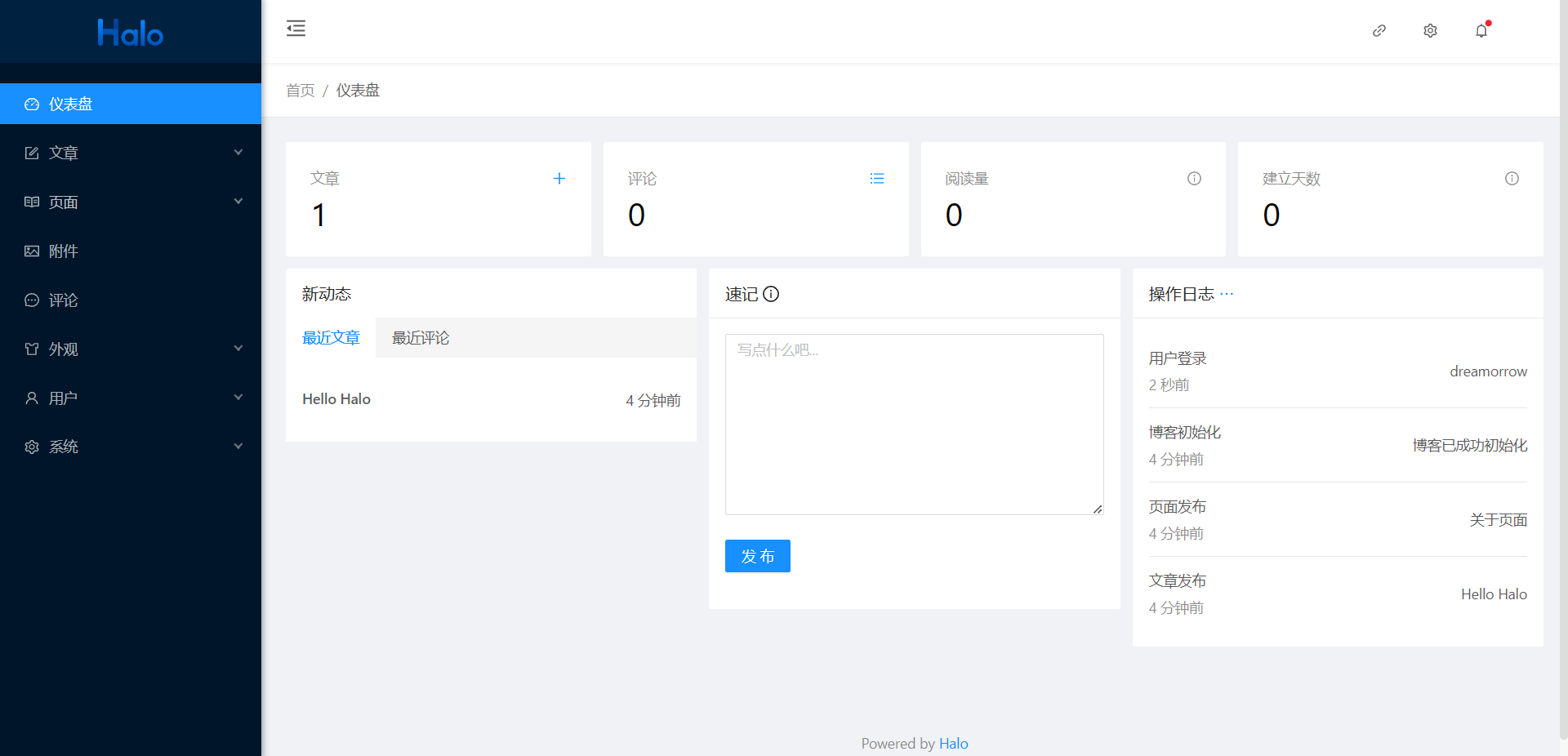Click the info icon next to 速记
The height and width of the screenshot is (756, 1568).
(x=771, y=294)
